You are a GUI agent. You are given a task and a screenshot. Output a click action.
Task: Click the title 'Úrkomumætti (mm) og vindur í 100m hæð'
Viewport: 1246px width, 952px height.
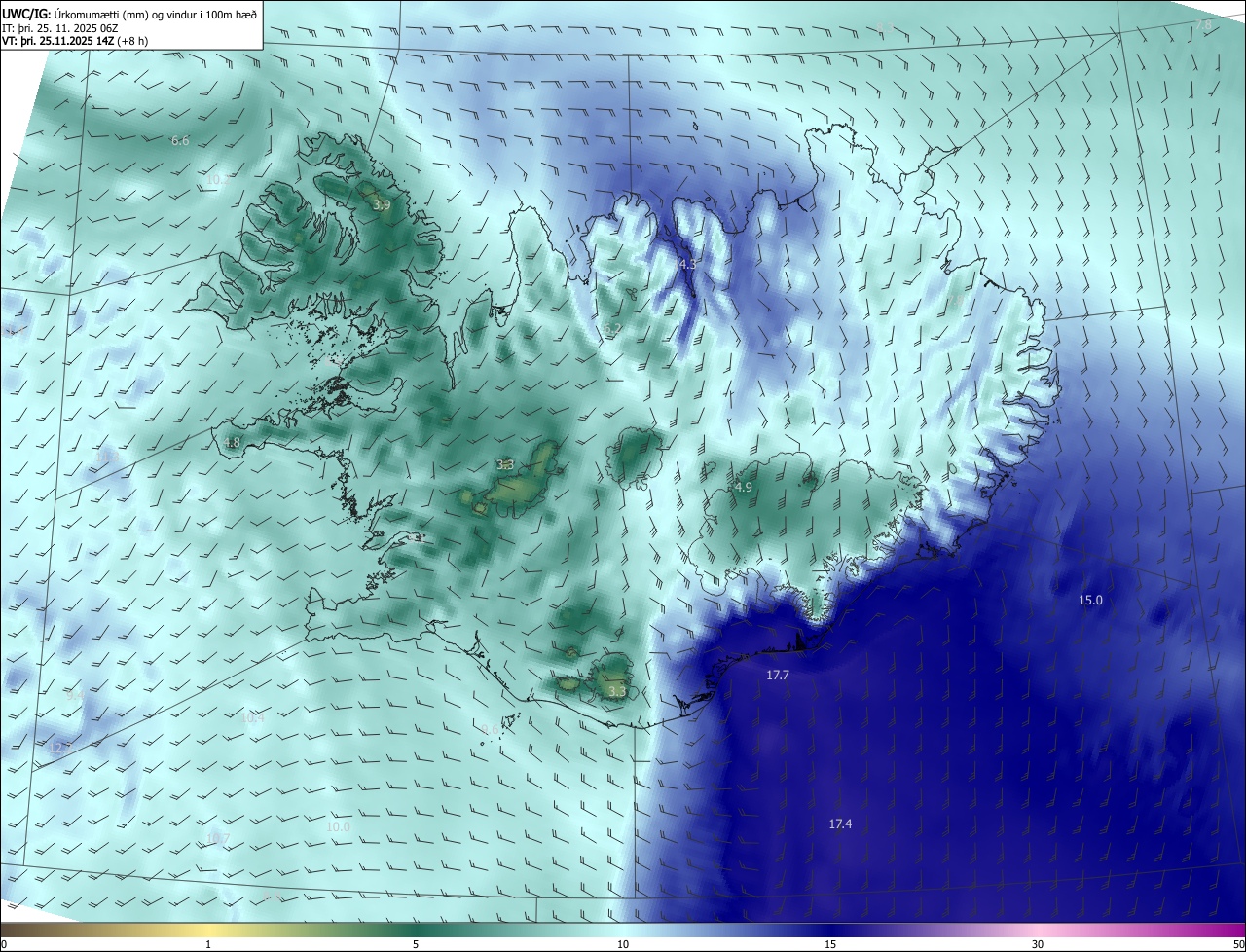(155, 14)
